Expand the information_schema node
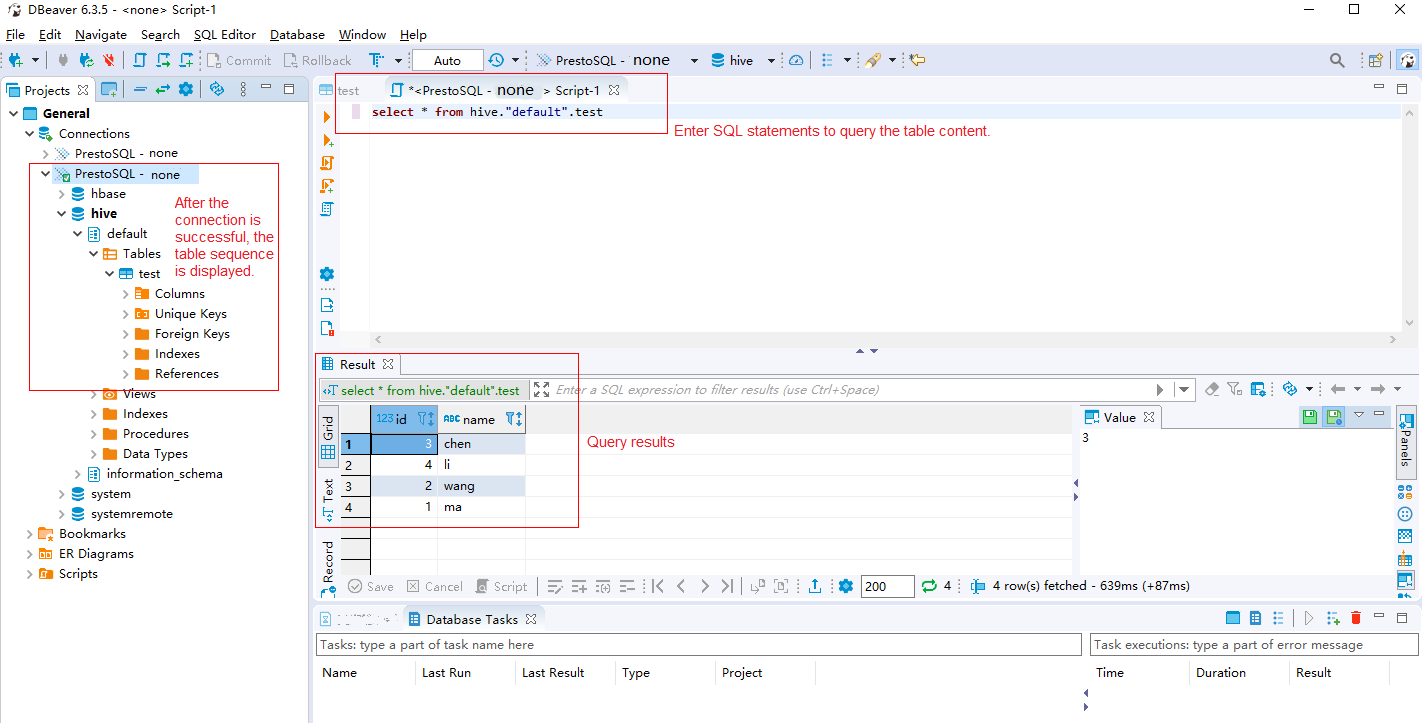The height and width of the screenshot is (723, 1422). [x=78, y=473]
